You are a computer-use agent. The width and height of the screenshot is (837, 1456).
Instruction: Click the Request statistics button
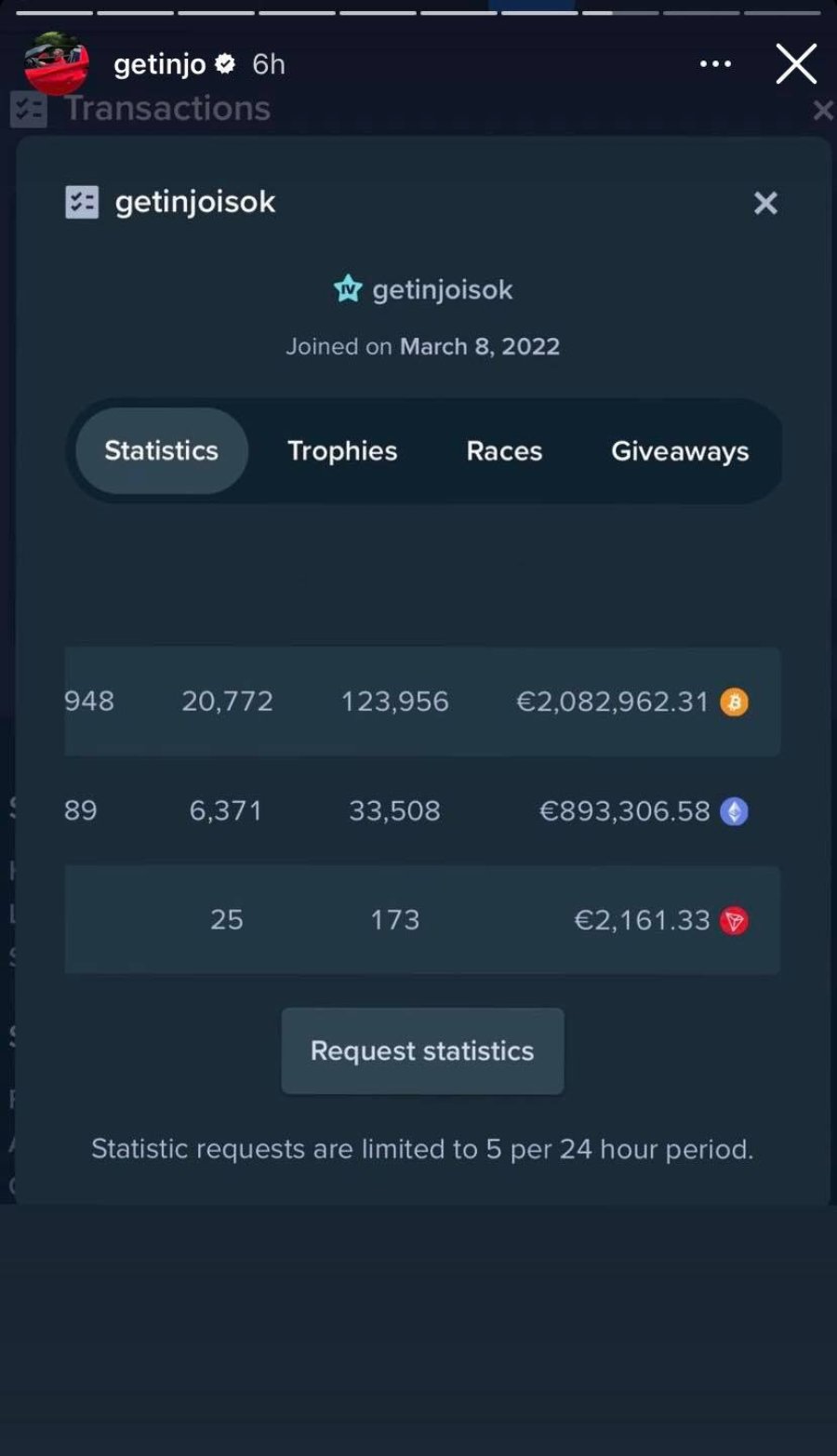tap(422, 1051)
